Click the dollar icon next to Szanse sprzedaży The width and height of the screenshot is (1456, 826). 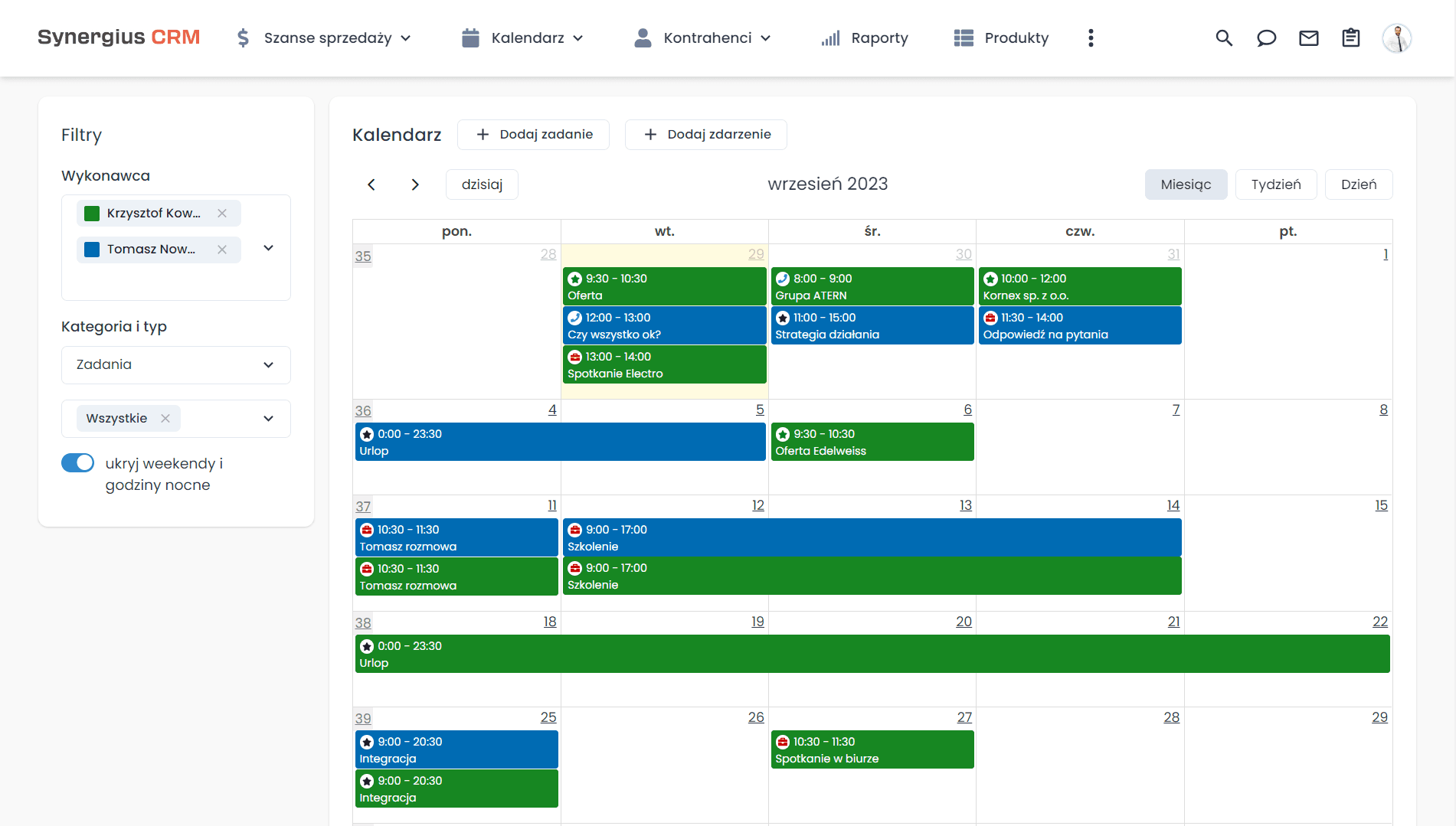coord(242,38)
